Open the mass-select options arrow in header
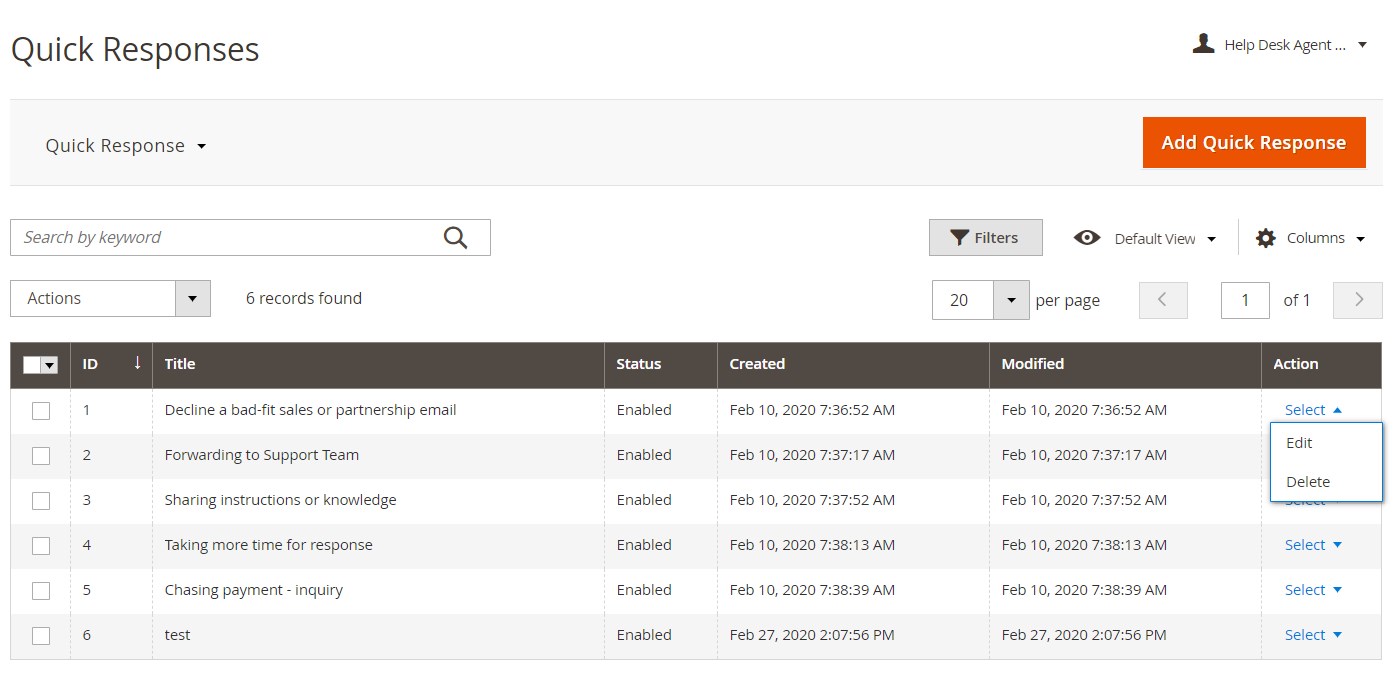Image resolution: width=1393 pixels, height=673 pixels. click(x=50, y=365)
